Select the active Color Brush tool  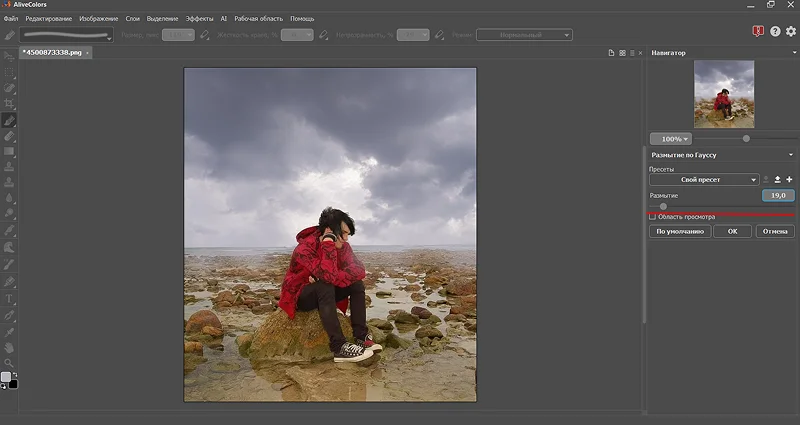coord(9,120)
